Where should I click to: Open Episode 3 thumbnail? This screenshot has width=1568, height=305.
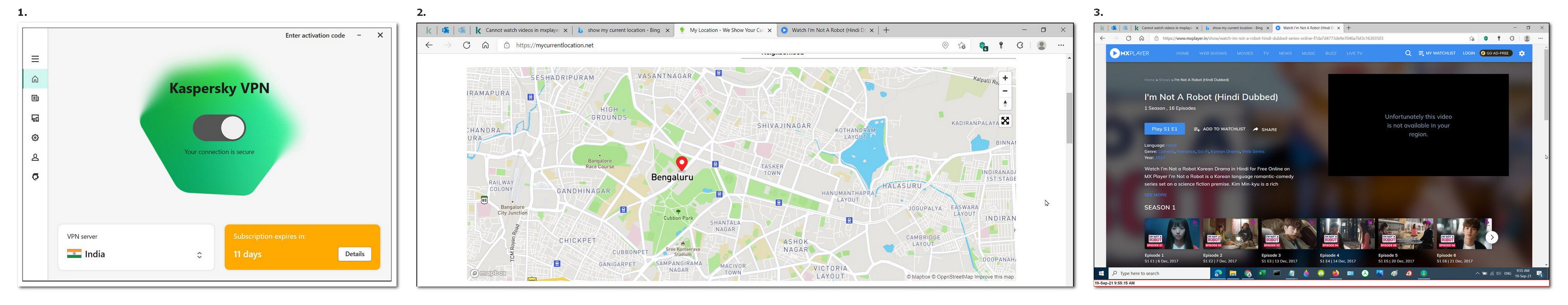(1289, 234)
